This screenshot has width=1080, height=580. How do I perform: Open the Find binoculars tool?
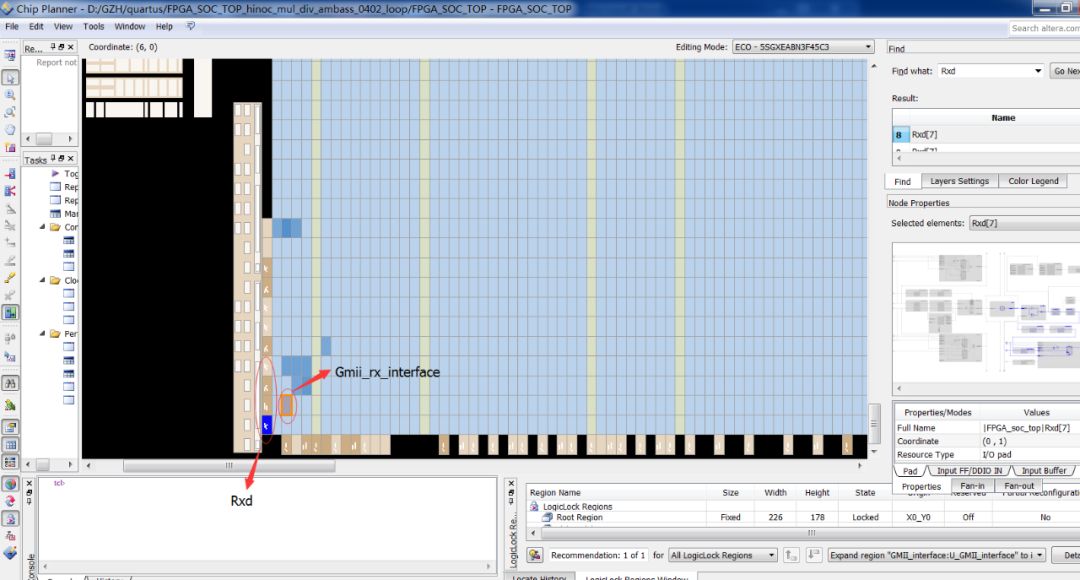[x=10, y=383]
